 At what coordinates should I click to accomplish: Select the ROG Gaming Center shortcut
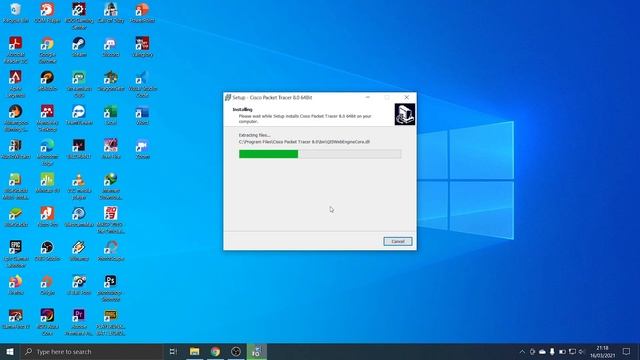(79, 16)
